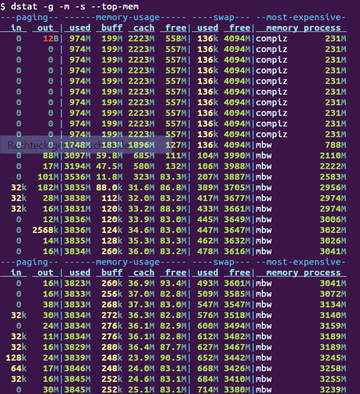Click the 128k paging in value

16,358
